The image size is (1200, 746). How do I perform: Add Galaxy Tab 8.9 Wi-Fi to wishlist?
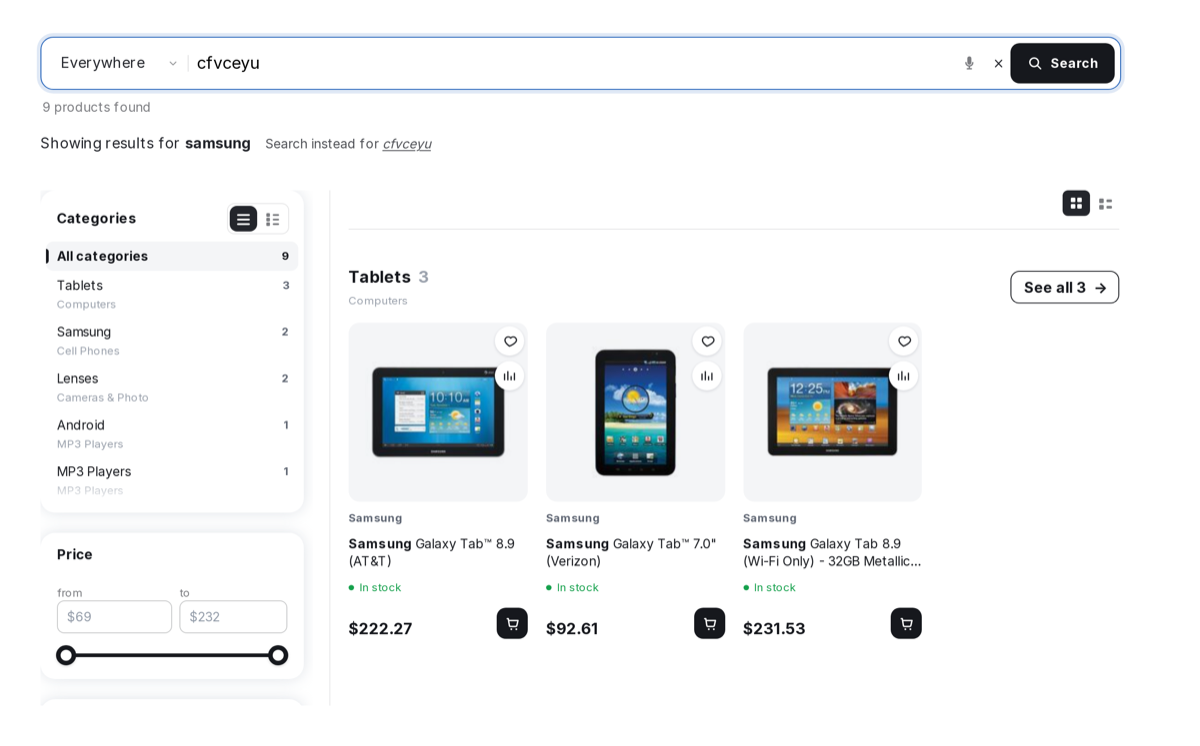(x=904, y=341)
